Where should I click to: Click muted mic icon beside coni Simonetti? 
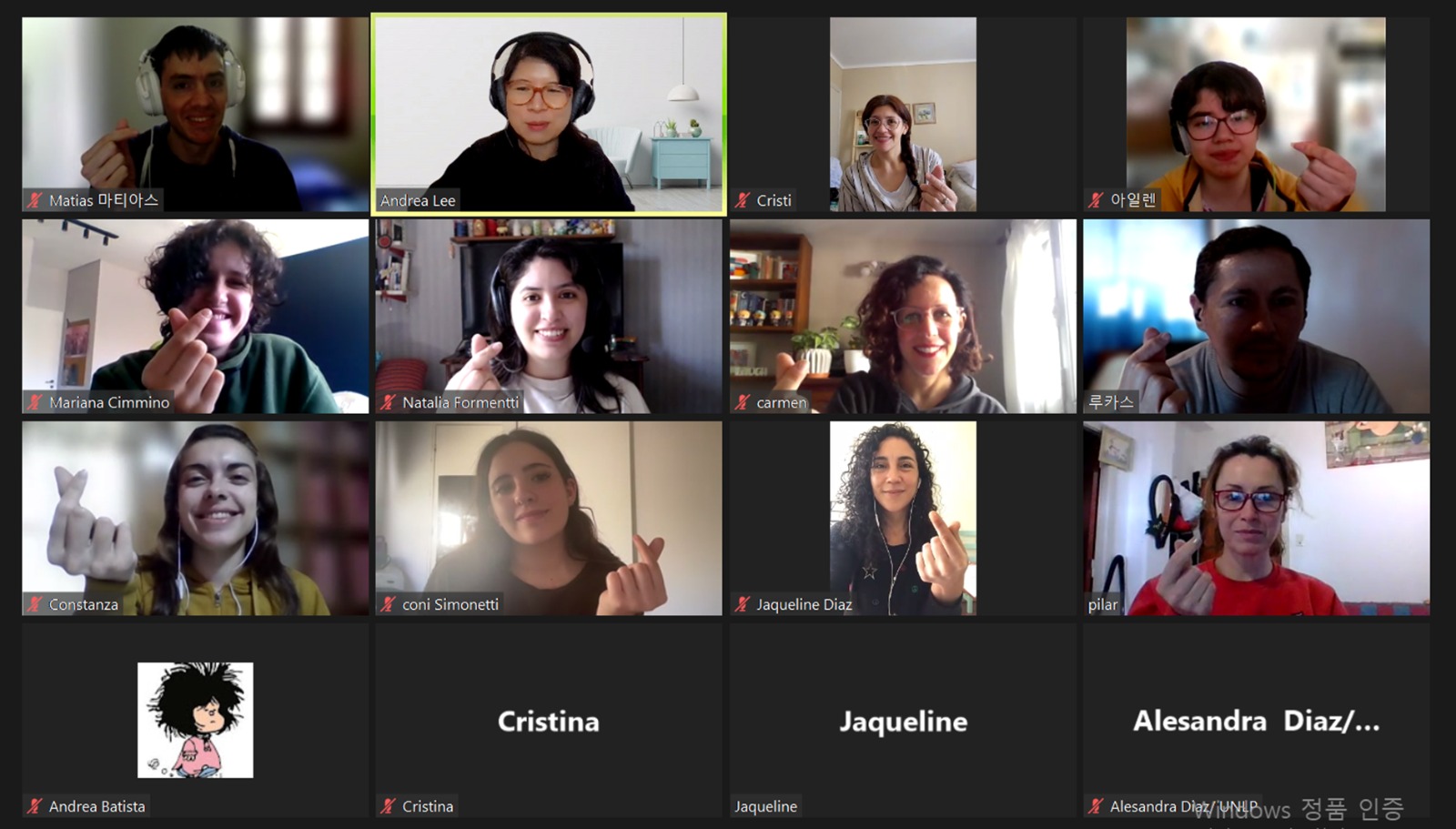pos(389,604)
